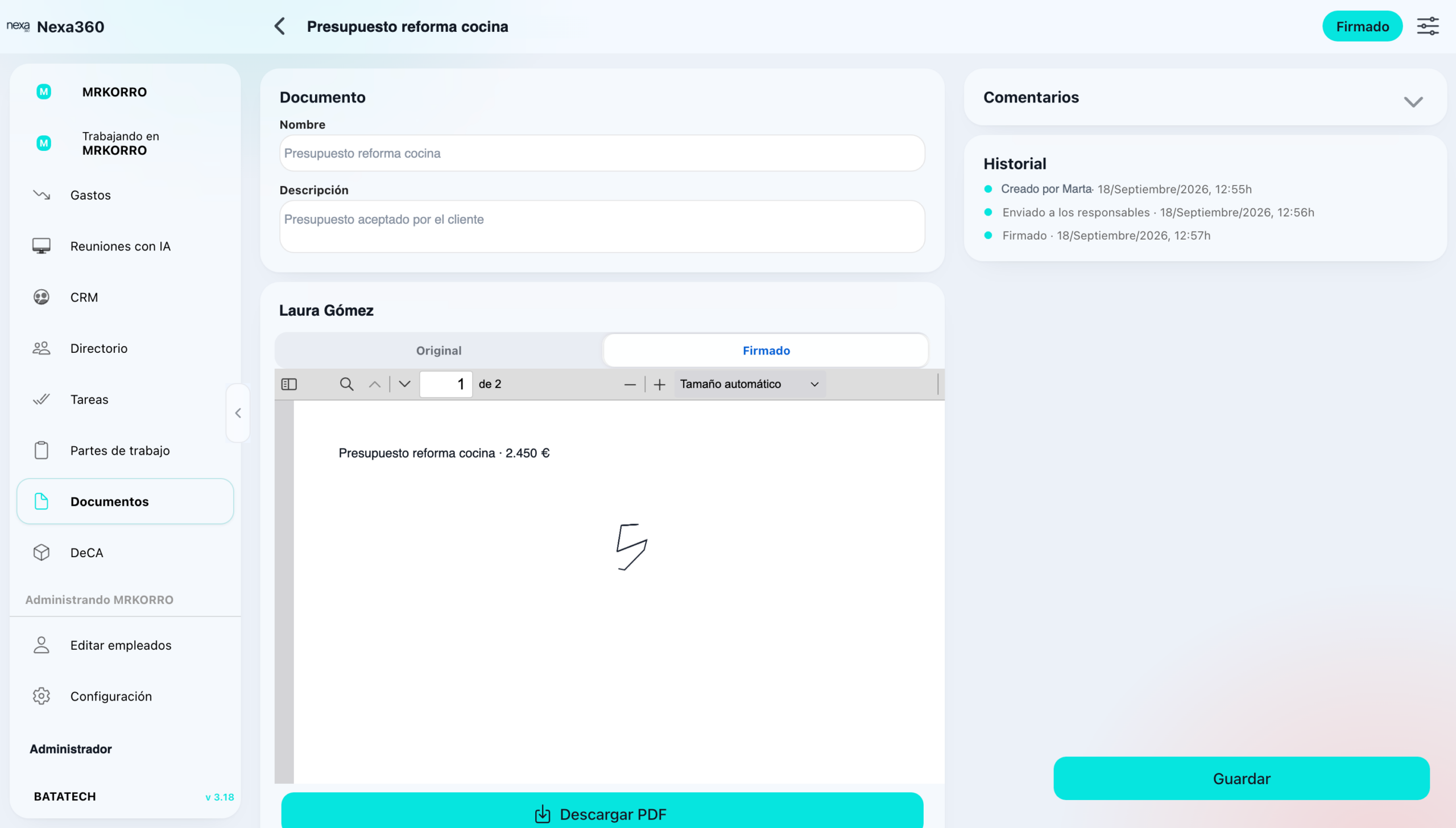Select Documentos in the sidebar
The height and width of the screenshot is (828, 1456).
pos(125,501)
